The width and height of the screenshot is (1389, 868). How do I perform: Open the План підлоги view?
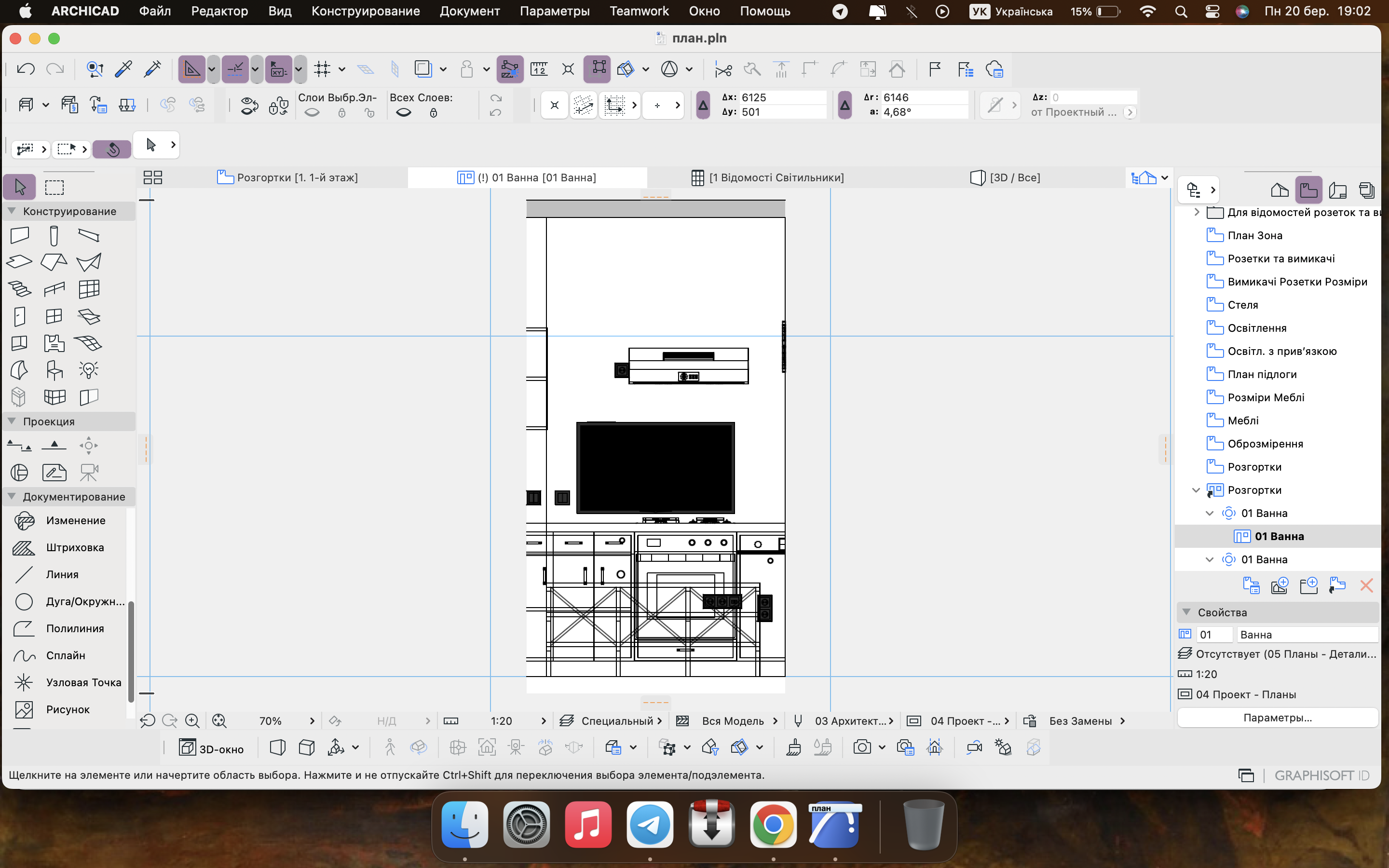tap(1262, 374)
